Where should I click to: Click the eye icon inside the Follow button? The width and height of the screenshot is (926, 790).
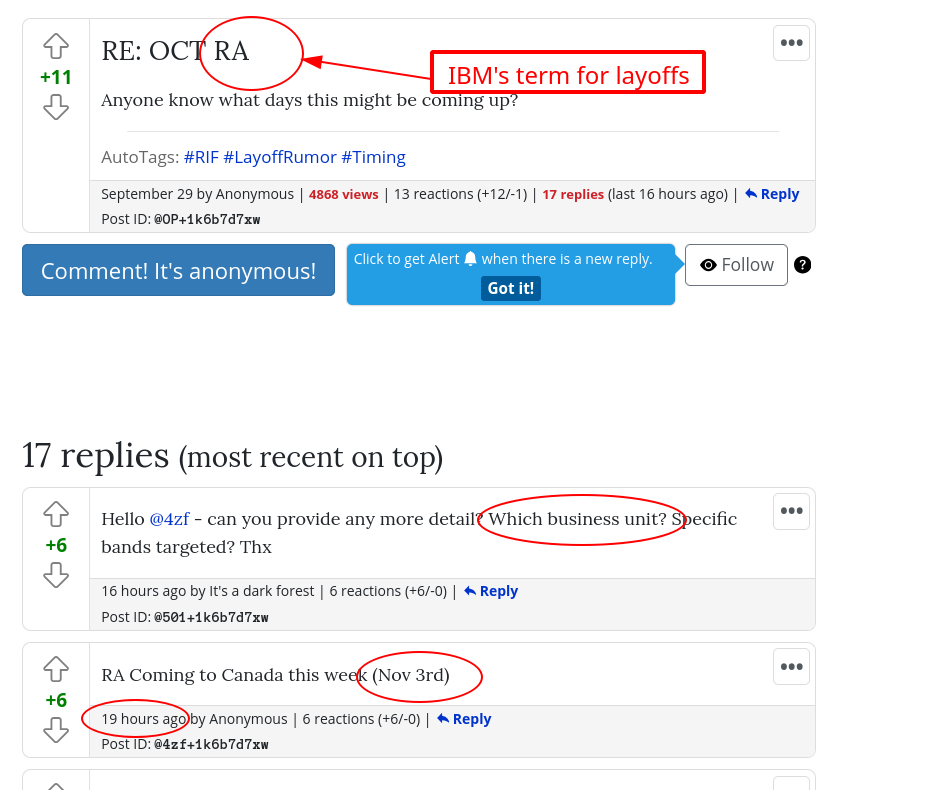pos(709,265)
